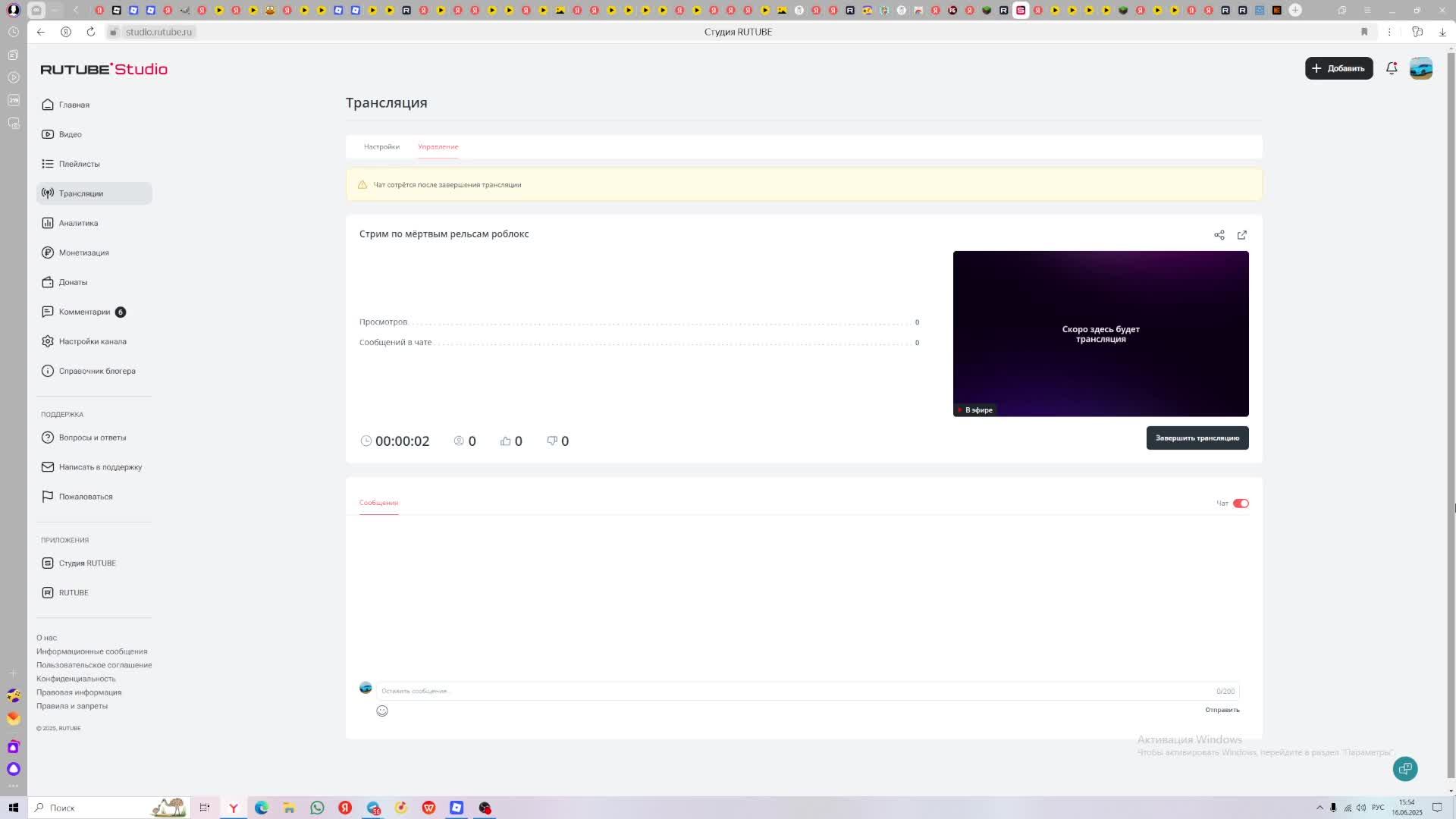The width and height of the screenshot is (1456, 819).
Task: Open the RUTUBE app icon in sidebar
Action: (48, 593)
